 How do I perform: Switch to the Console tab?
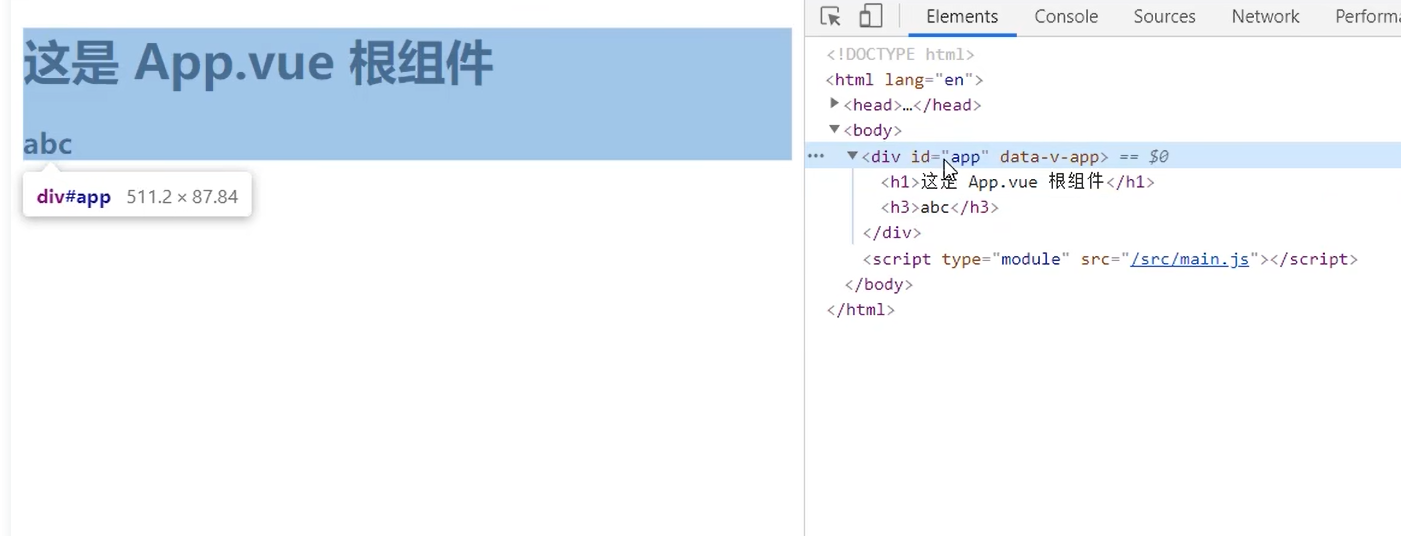(1066, 17)
